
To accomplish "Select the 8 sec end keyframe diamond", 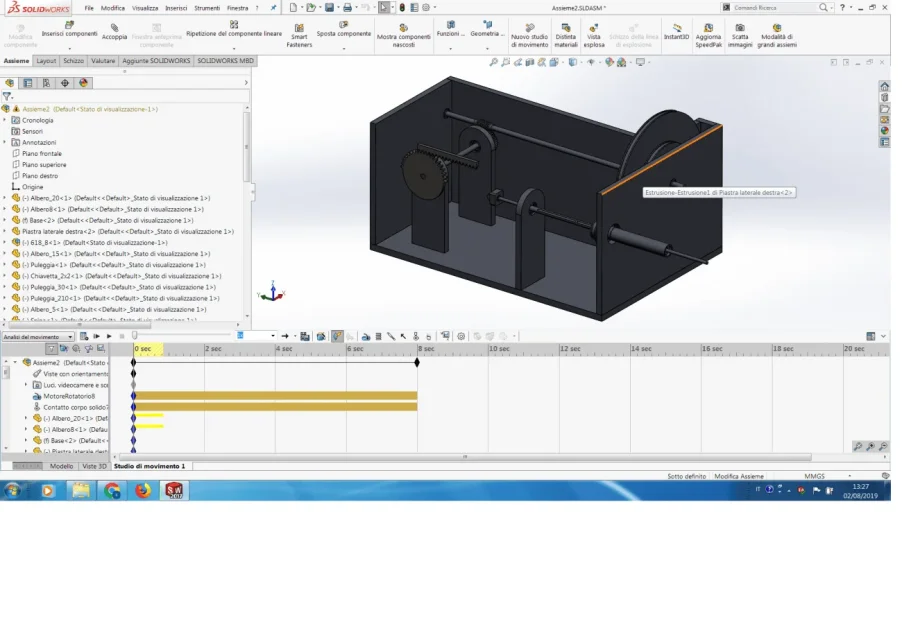I will 417,362.
